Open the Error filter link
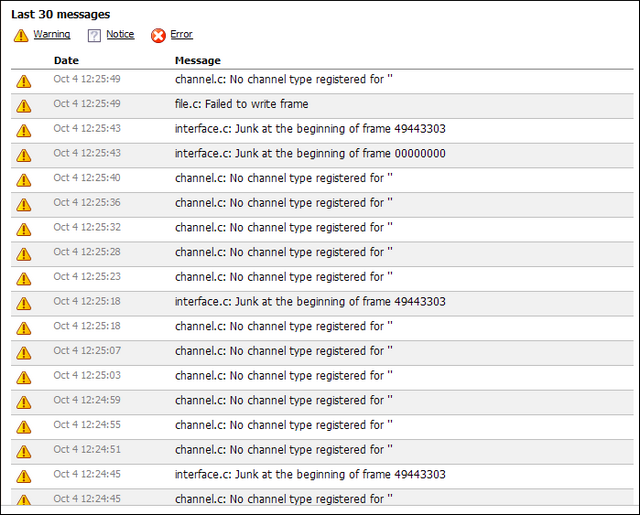 (181, 35)
